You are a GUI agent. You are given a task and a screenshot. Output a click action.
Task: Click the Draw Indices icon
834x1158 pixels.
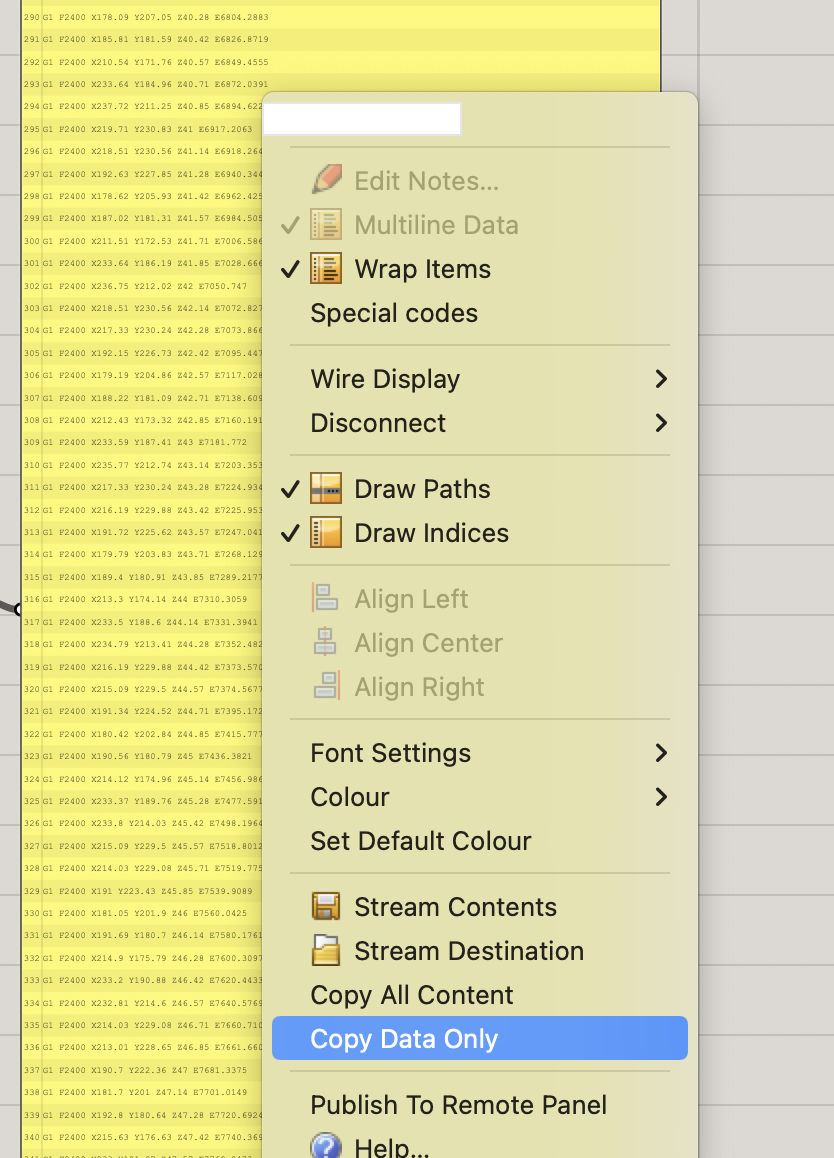326,533
